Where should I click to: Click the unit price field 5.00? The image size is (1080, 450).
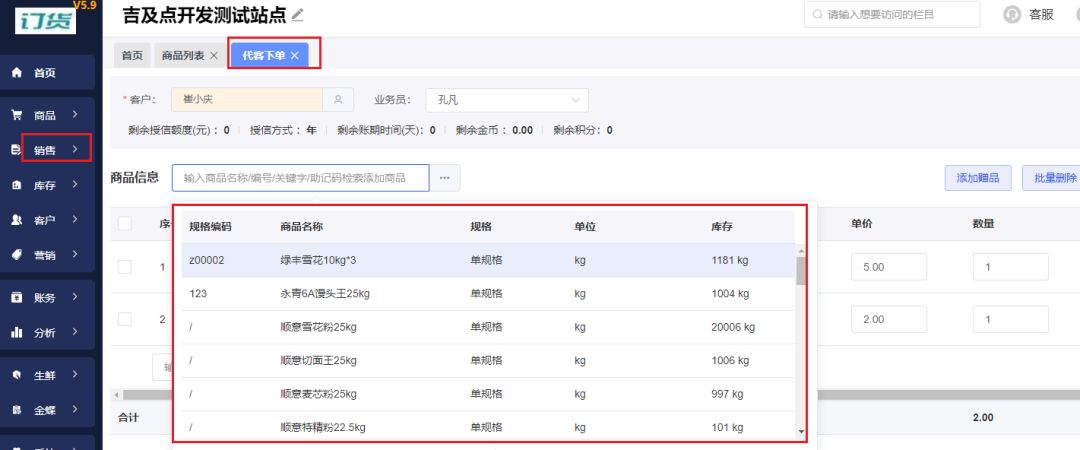click(889, 267)
